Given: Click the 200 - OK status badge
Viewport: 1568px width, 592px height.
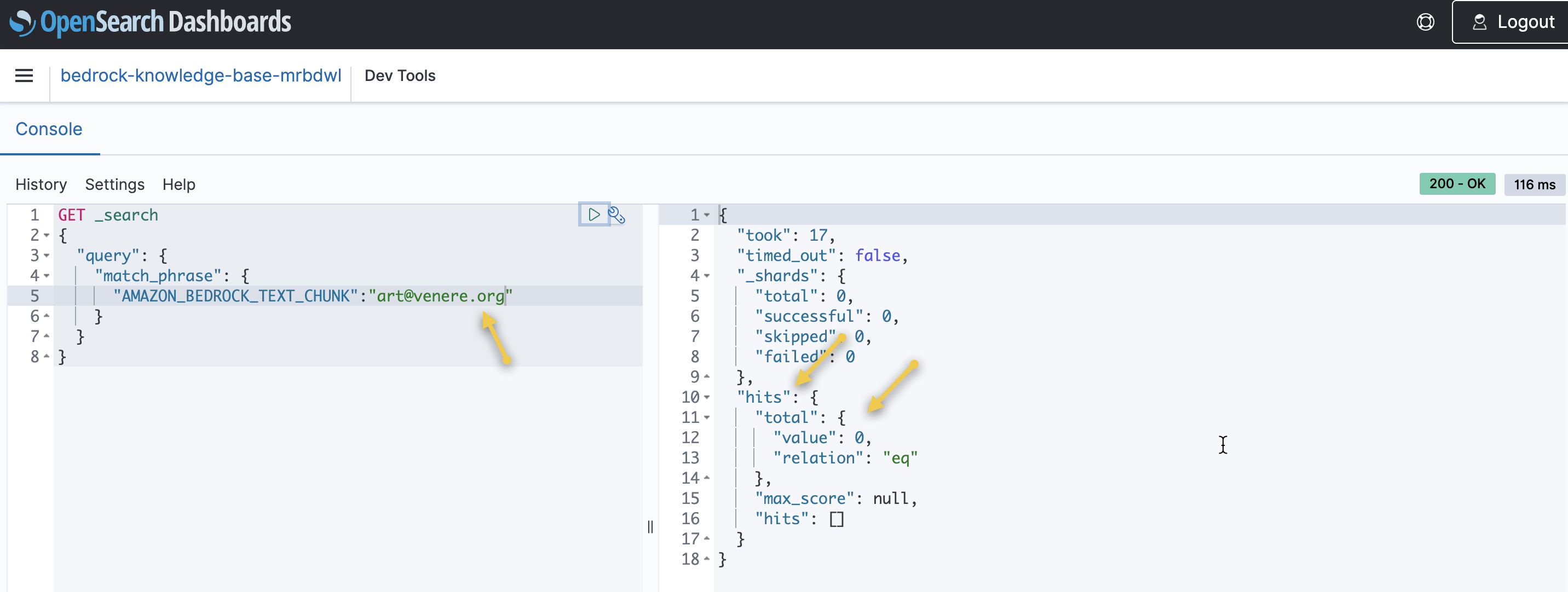Looking at the screenshot, I should point(1457,184).
